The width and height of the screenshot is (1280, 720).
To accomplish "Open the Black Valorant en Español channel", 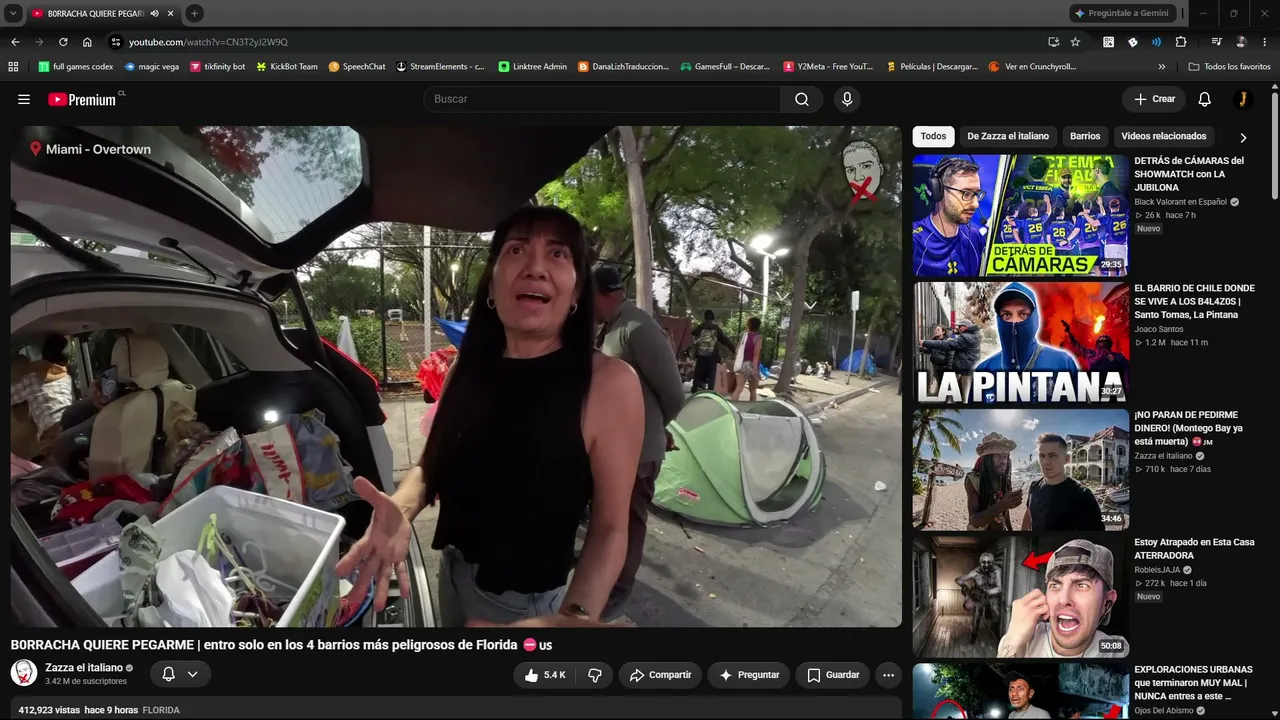I will click(x=1180, y=202).
